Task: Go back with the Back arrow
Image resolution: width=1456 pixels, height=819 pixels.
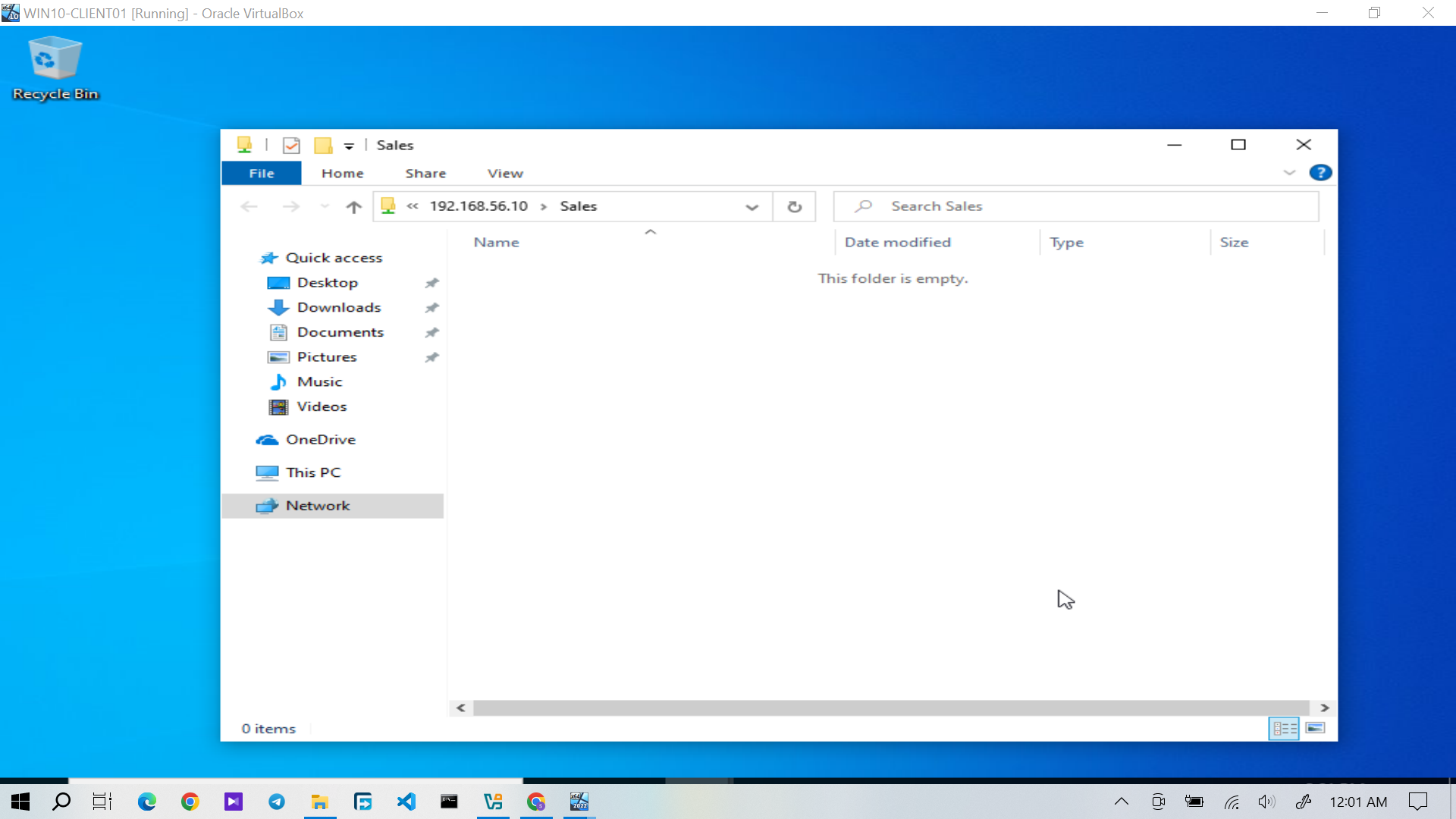Action: point(249,206)
